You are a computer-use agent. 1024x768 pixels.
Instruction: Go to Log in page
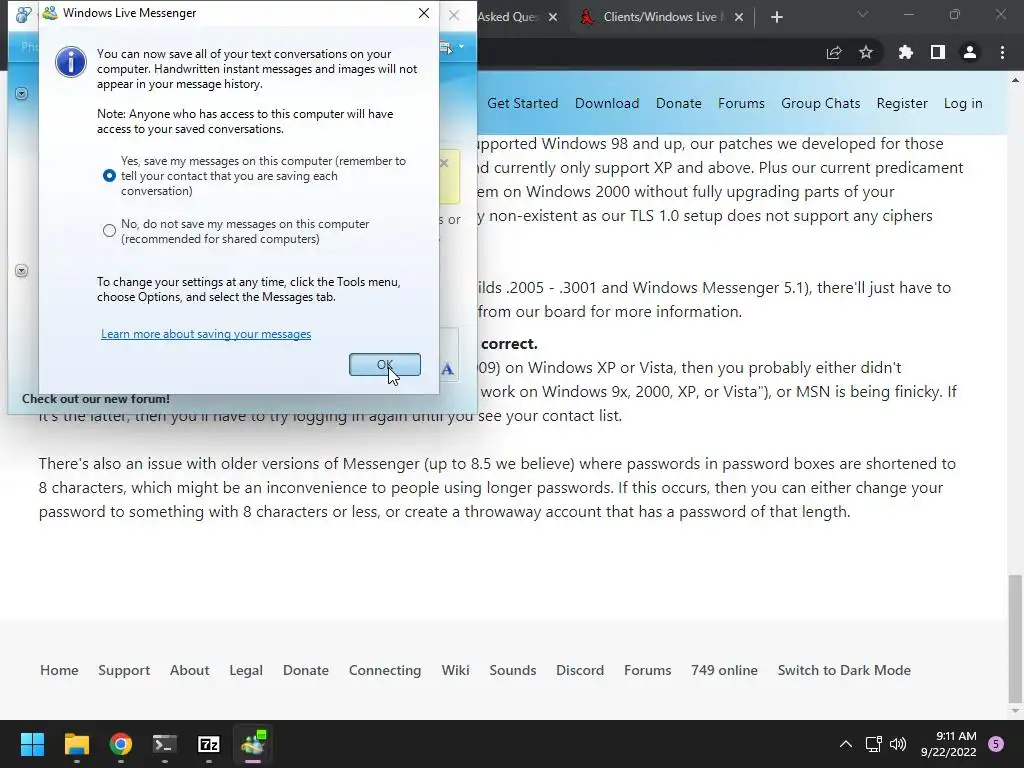963,103
